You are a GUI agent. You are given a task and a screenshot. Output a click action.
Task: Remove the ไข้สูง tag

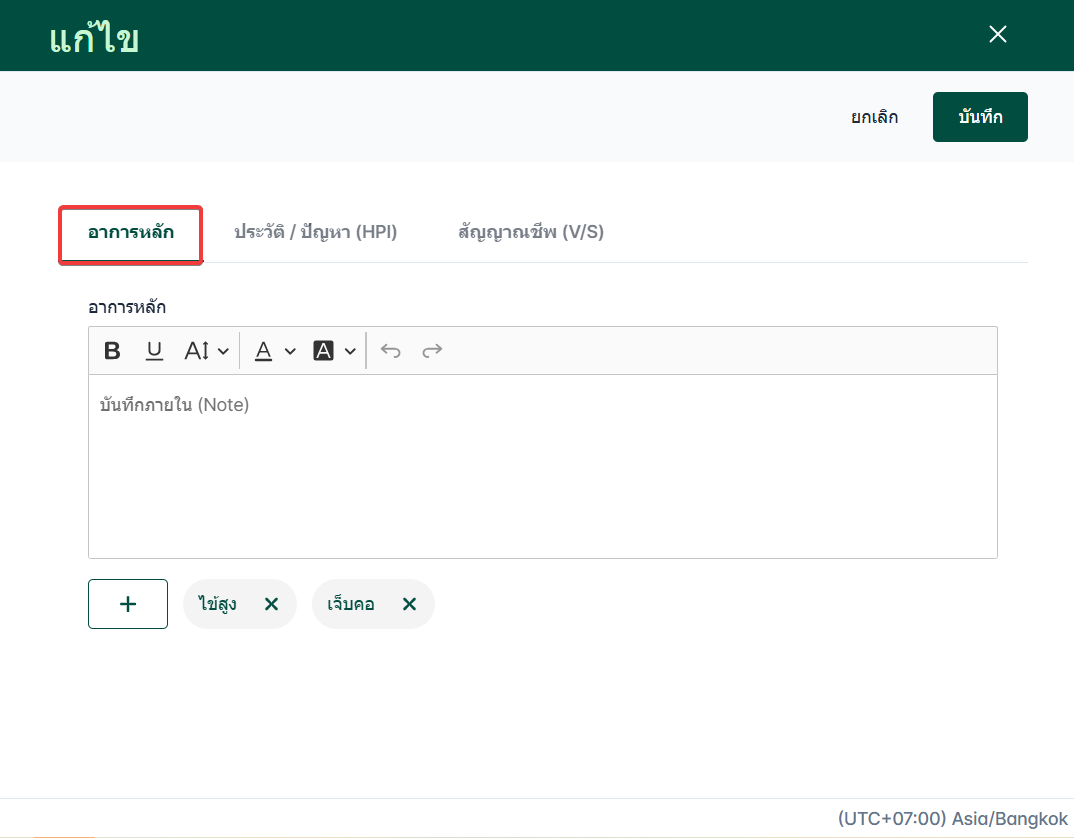(x=271, y=604)
